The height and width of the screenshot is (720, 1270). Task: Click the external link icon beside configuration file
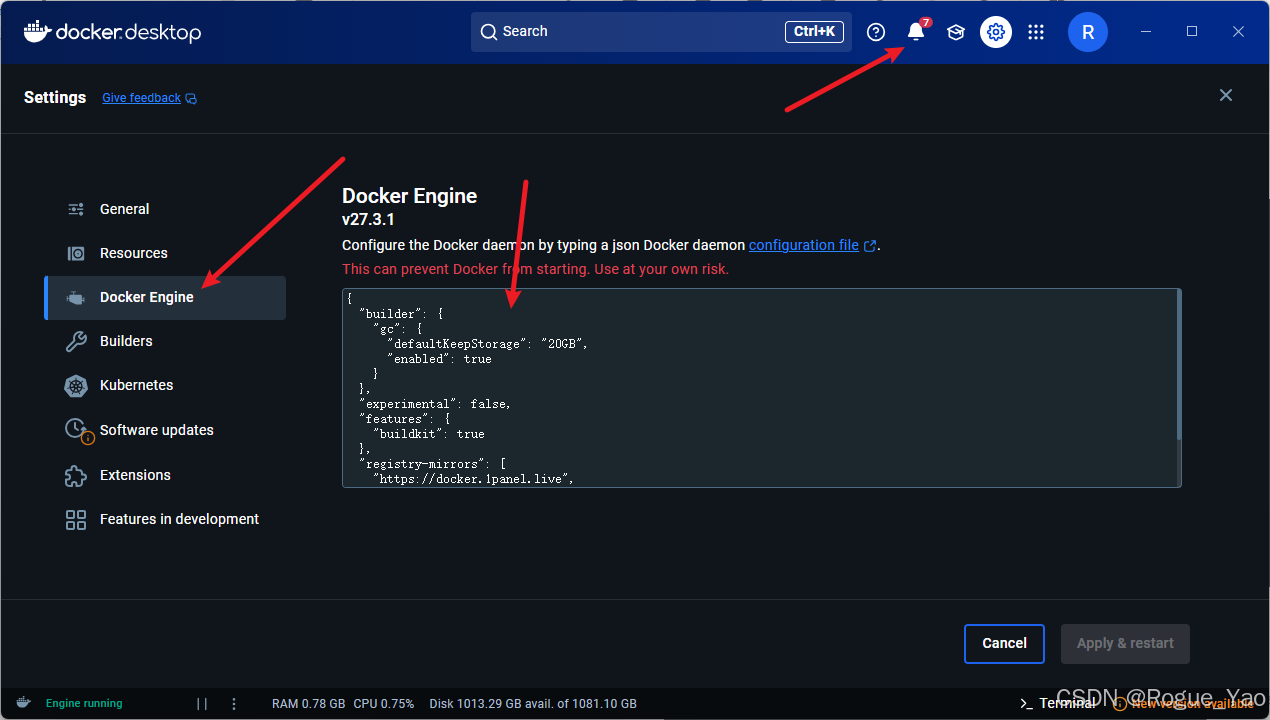tap(870, 245)
